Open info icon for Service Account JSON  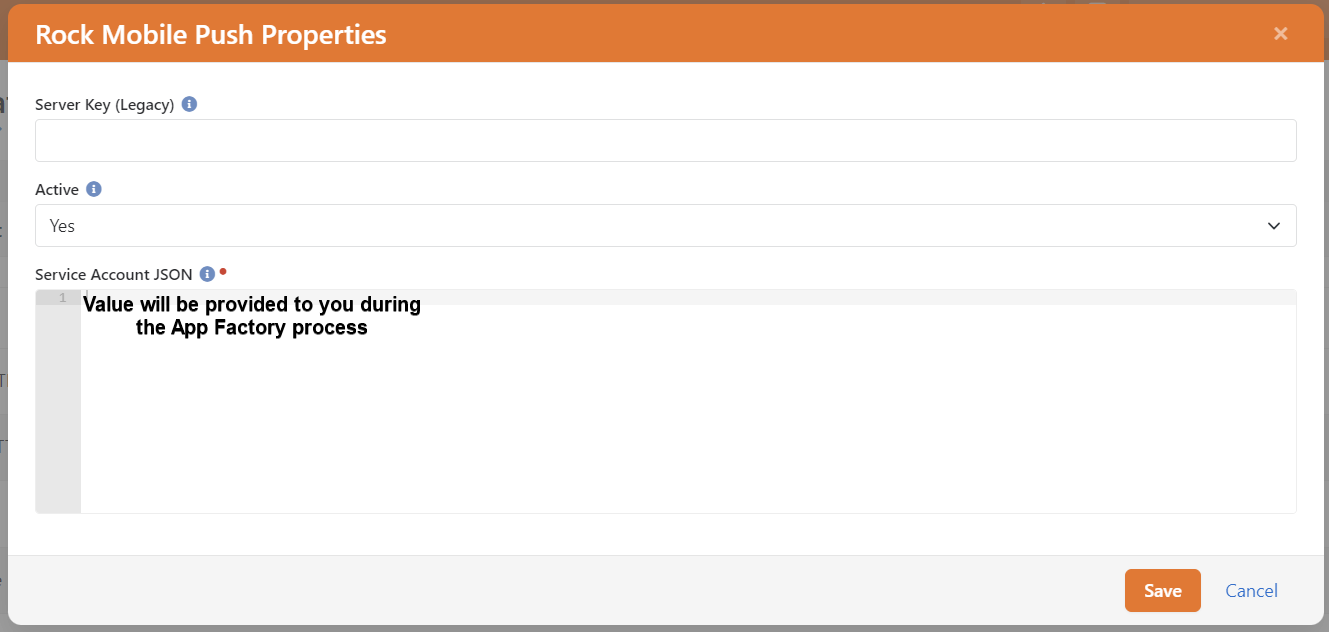pyautogui.click(x=207, y=274)
